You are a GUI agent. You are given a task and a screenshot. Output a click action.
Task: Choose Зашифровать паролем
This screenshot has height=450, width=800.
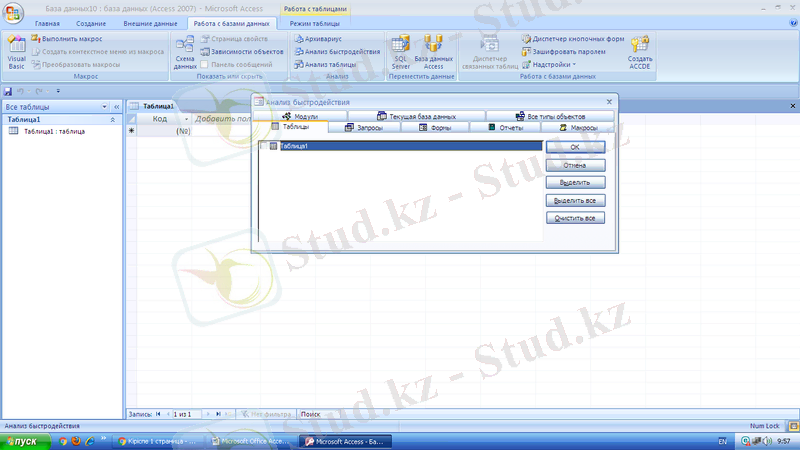pyautogui.click(x=564, y=52)
